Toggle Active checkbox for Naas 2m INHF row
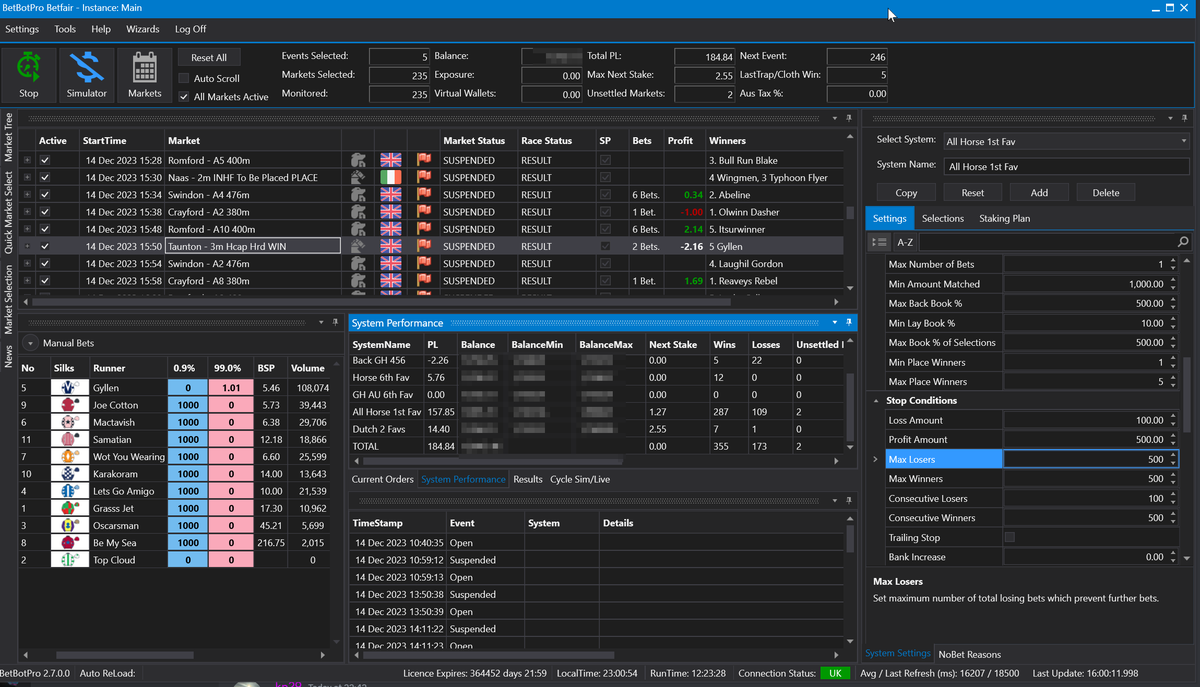 [45, 177]
